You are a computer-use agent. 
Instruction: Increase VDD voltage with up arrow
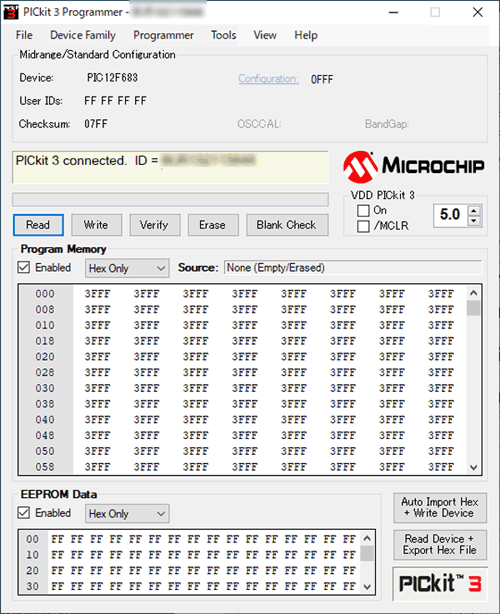click(474, 211)
